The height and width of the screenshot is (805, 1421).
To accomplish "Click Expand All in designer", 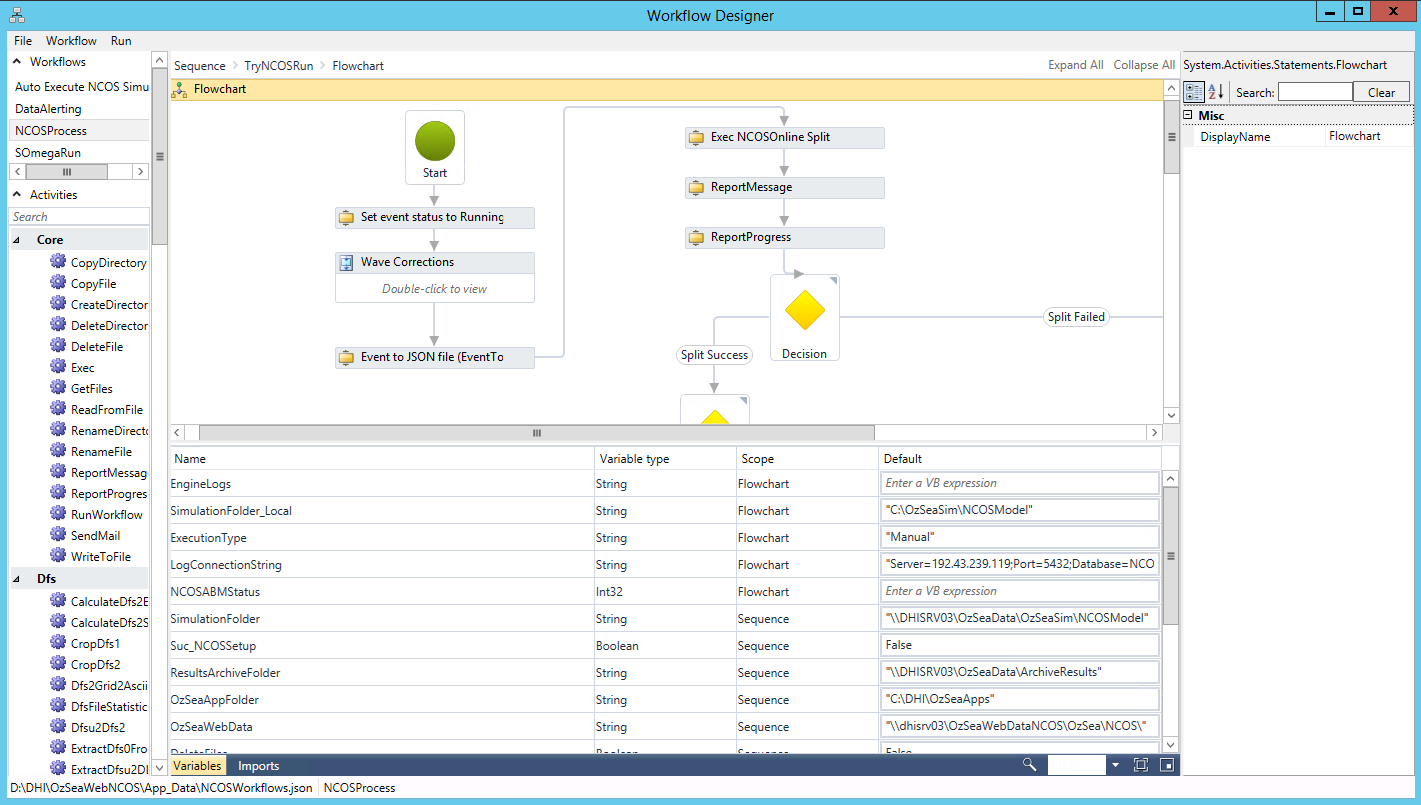I will (1076, 65).
